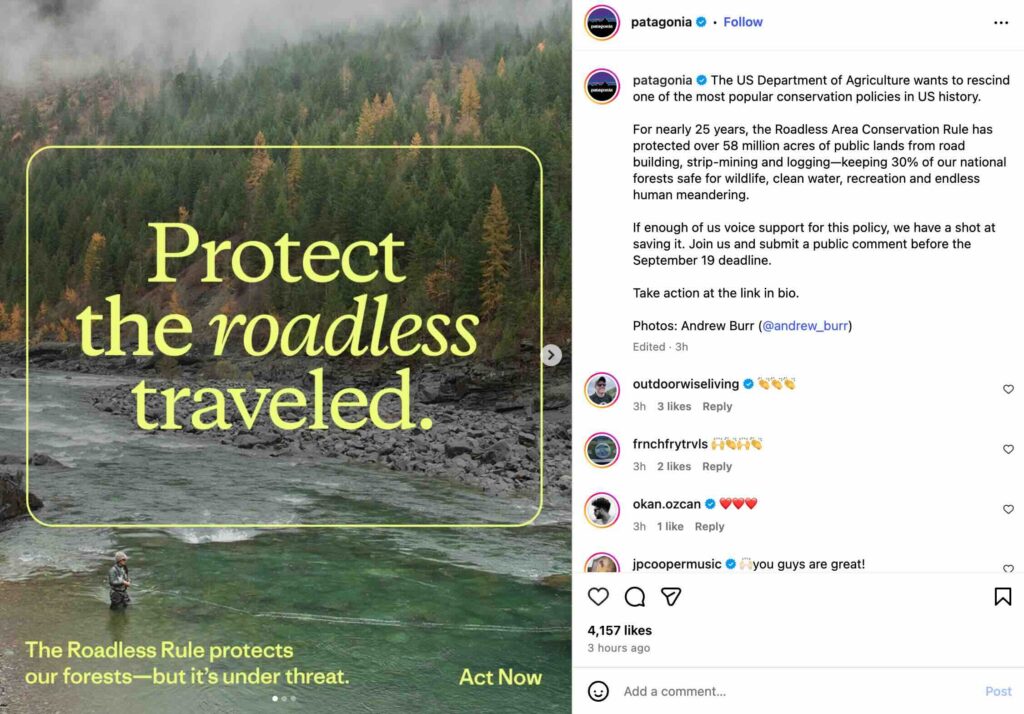The image size is (1024, 714).
Task: Reply to okan.ozcan's comment
Action: [709, 527]
